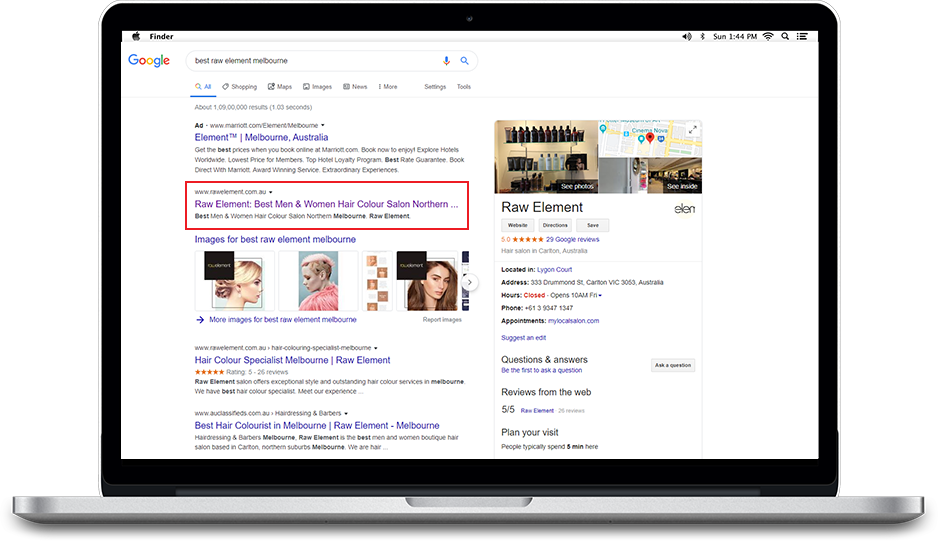938x541 pixels.
Task: Expand arrow beside hair-colouring-specialist-melbourne URL
Action: [x=376, y=348]
